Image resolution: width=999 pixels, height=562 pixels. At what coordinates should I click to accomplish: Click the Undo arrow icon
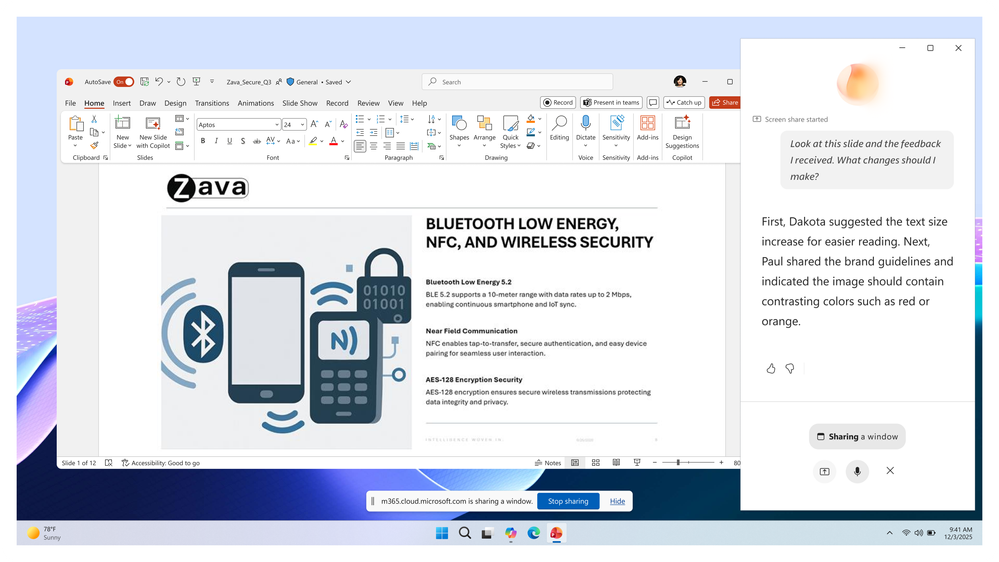(x=159, y=82)
